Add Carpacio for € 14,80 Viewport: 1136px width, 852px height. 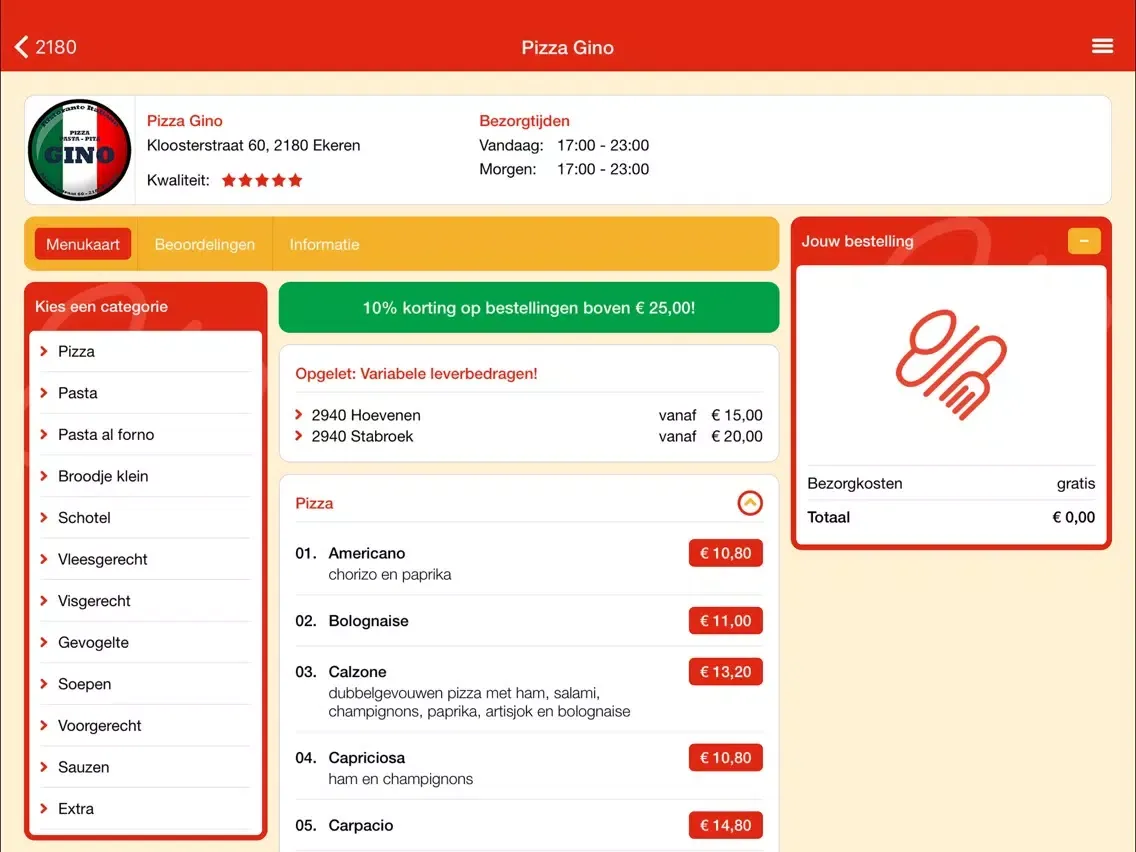tap(725, 825)
